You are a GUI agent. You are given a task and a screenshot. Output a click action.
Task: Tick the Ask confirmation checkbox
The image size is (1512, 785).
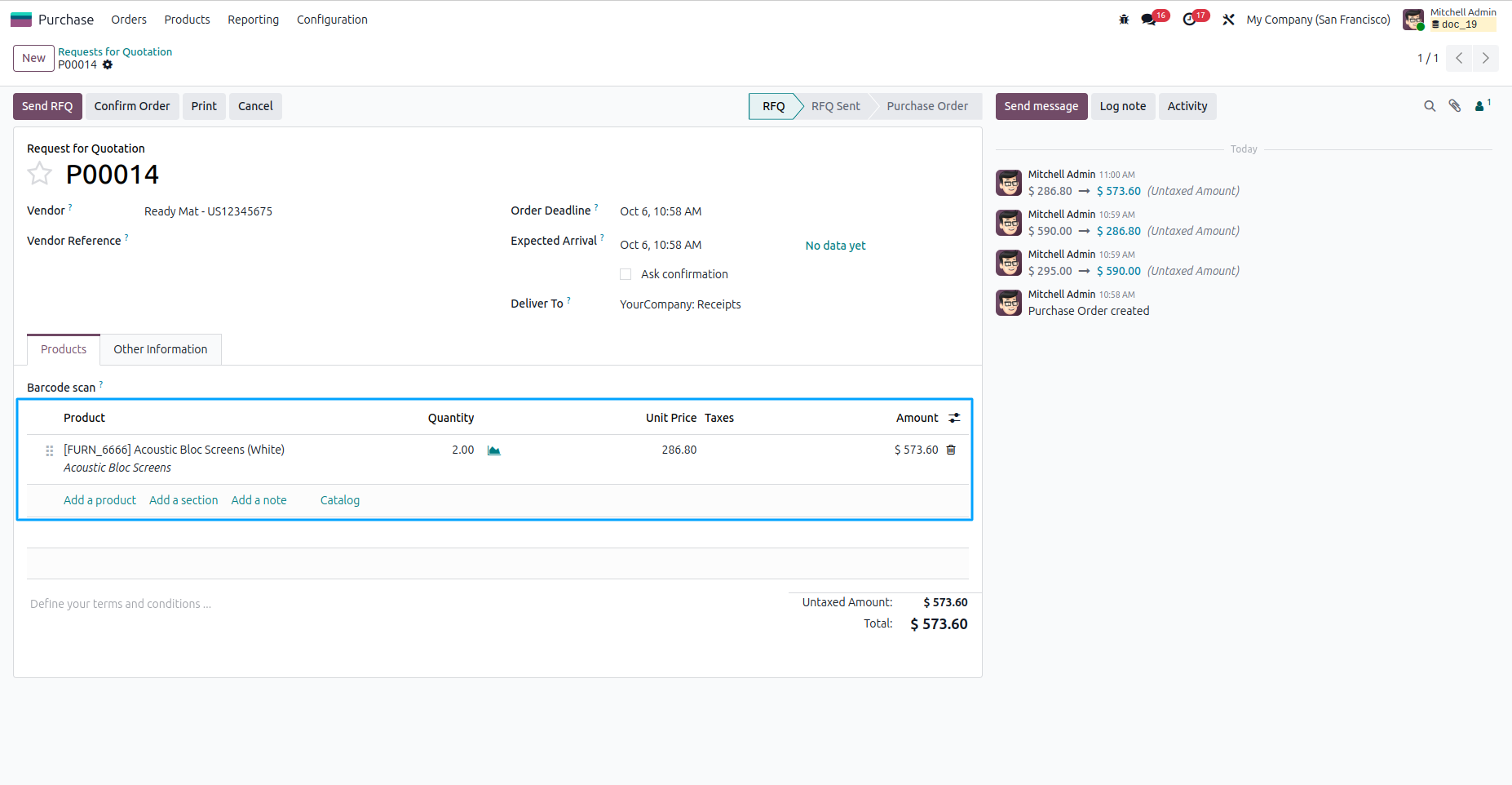pos(626,274)
